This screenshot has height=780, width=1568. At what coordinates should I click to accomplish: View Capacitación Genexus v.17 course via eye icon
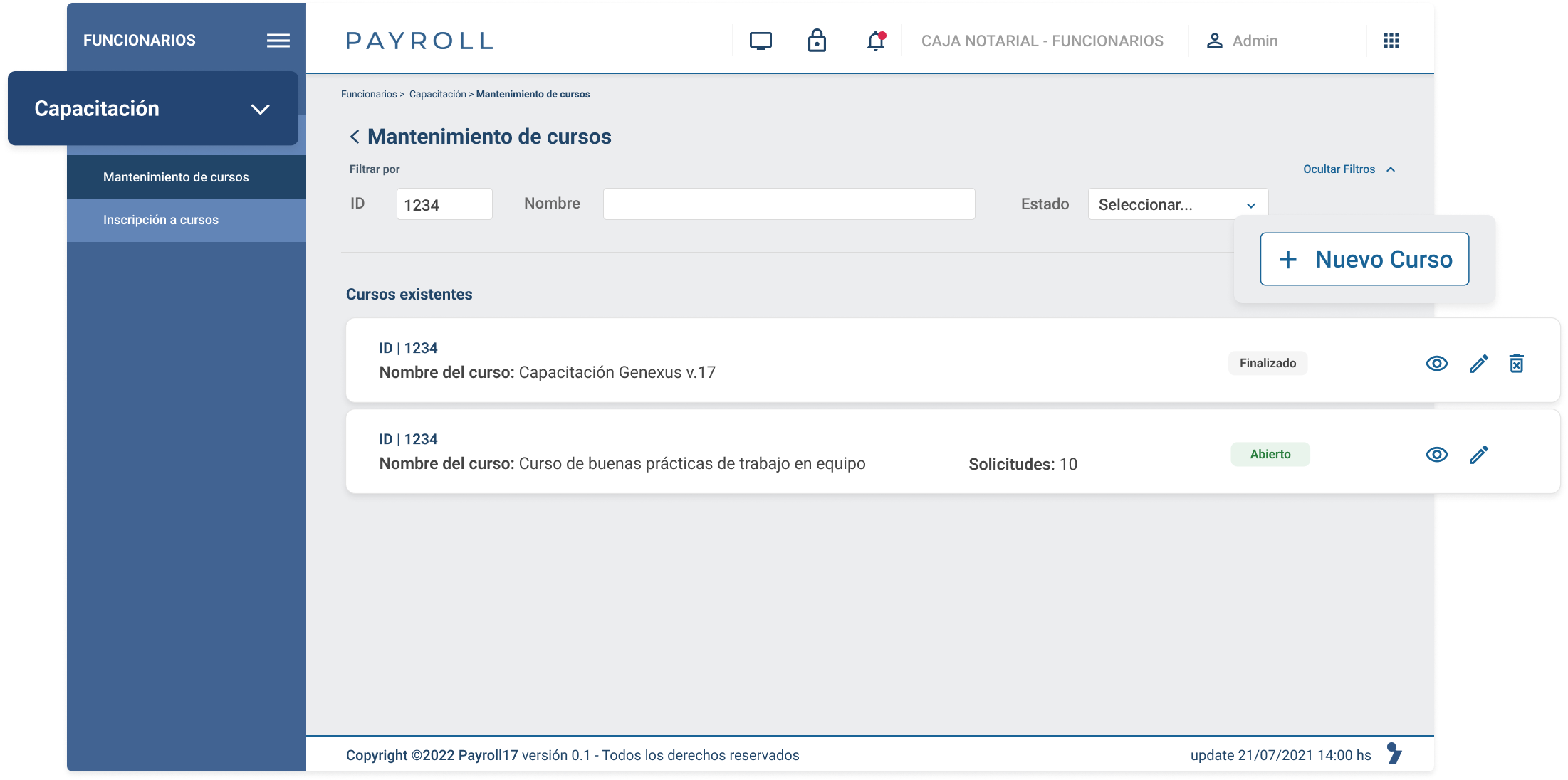pos(1436,364)
